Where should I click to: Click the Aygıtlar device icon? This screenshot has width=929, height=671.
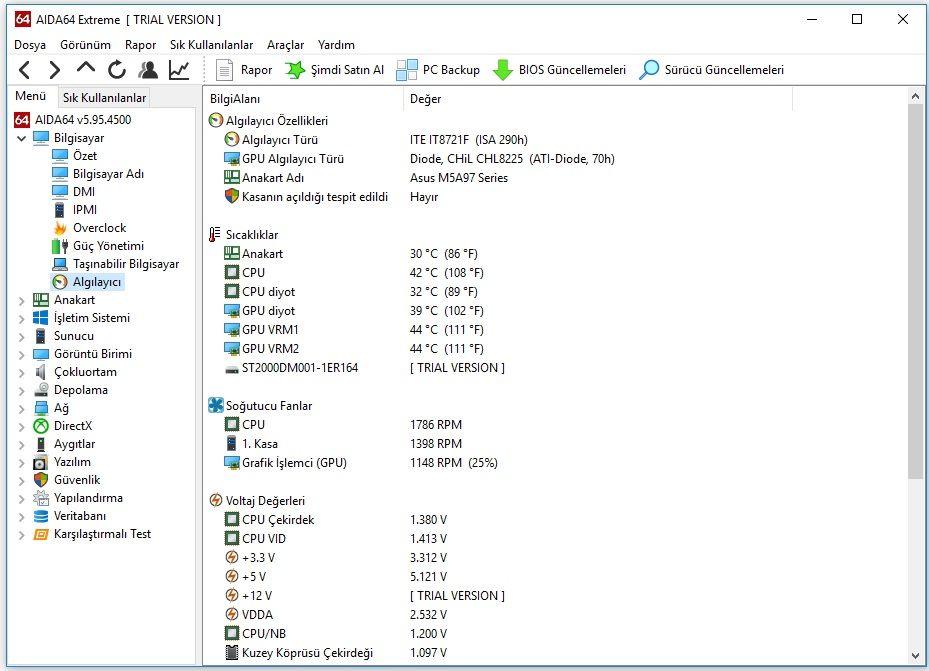click(x=41, y=444)
